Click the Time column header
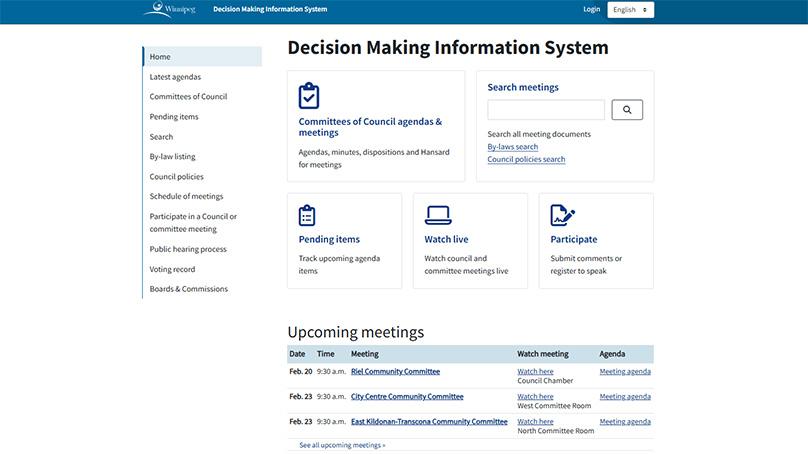Viewport: 808px width, 454px height. click(x=325, y=354)
